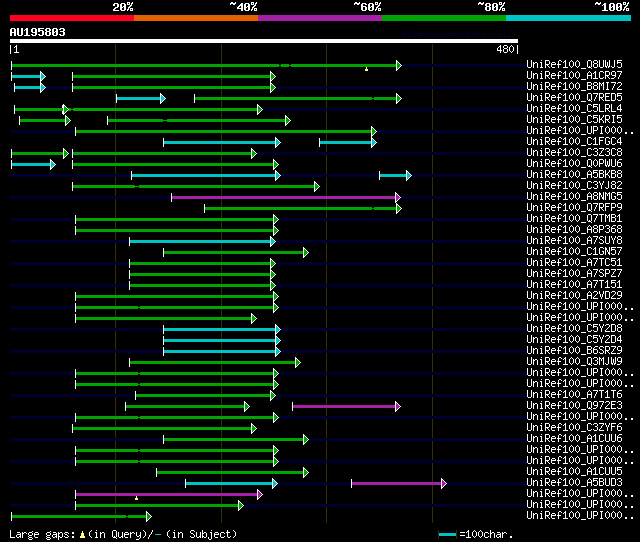Click the UniRef100_A7SUY8 label
The image size is (640, 542).
(574, 240)
